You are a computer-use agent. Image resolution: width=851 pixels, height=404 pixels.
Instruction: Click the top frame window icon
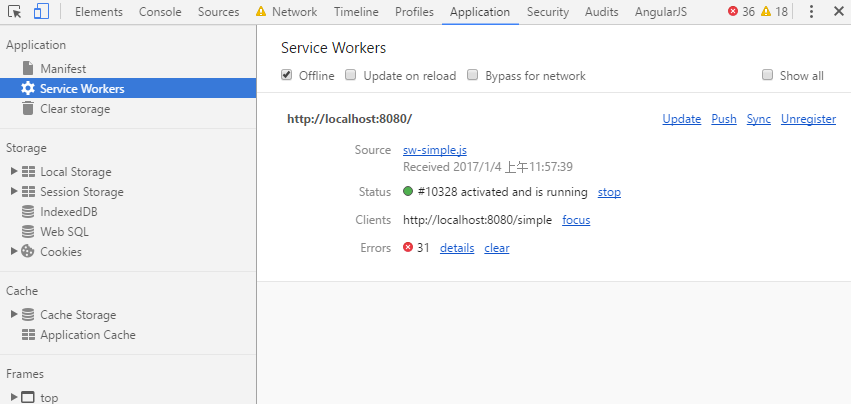pyautogui.click(x=28, y=397)
